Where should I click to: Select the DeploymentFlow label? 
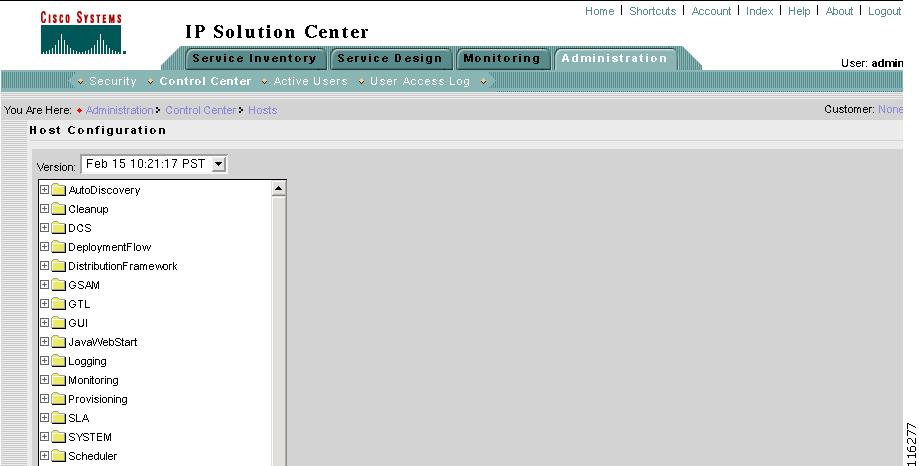click(110, 247)
